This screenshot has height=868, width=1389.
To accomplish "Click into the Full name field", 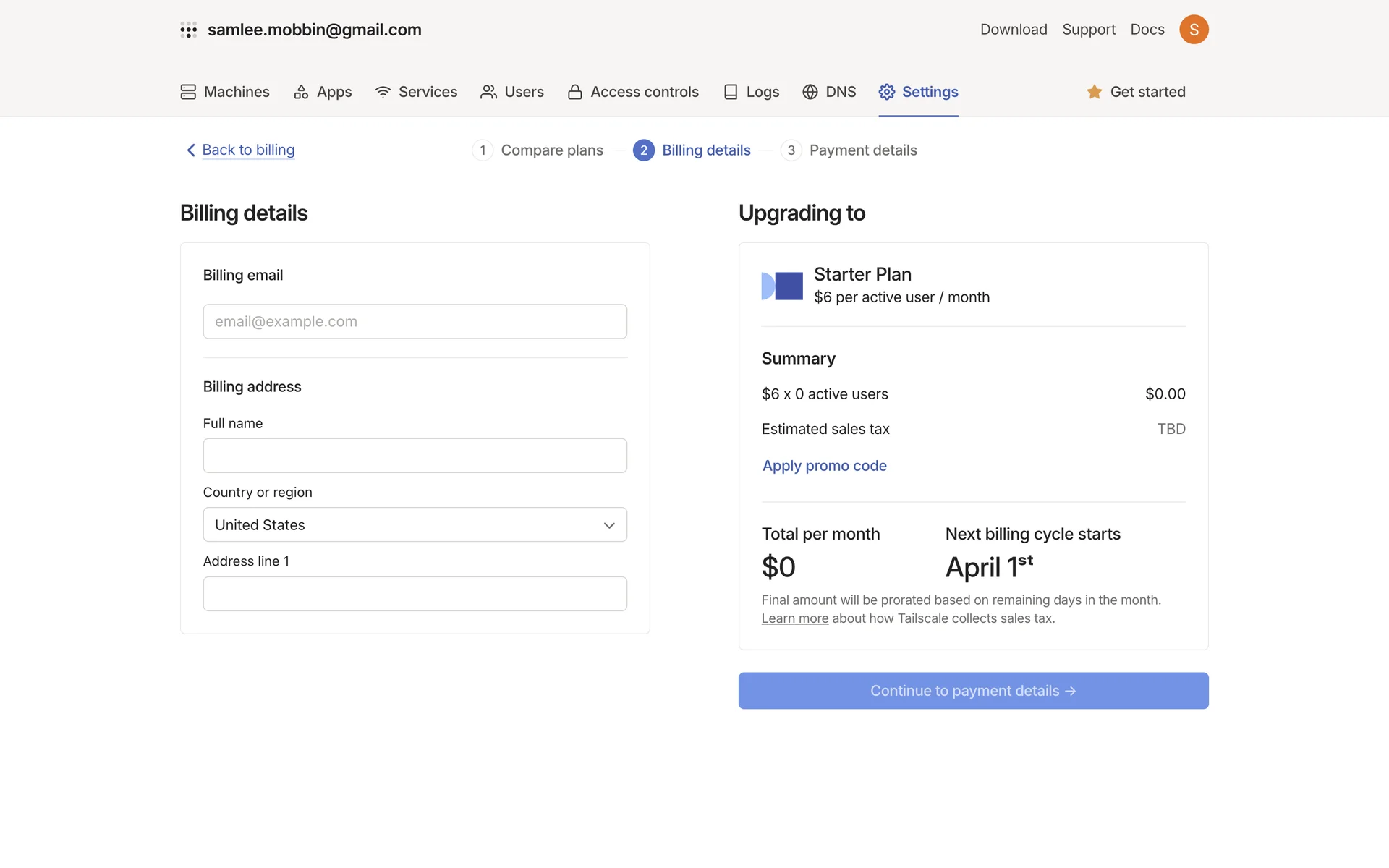I will 415,456.
